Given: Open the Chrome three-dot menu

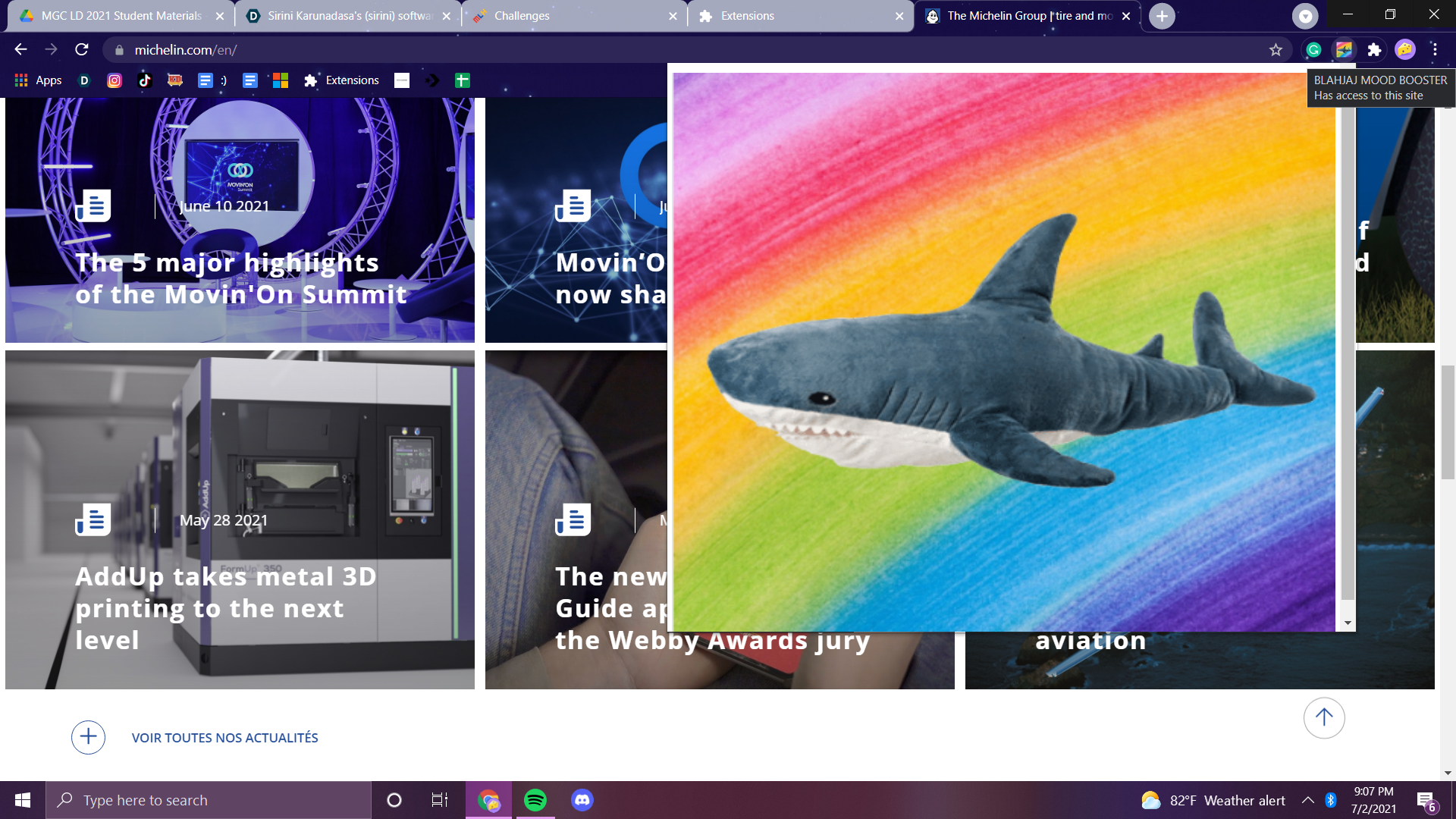Looking at the screenshot, I should pyautogui.click(x=1435, y=50).
